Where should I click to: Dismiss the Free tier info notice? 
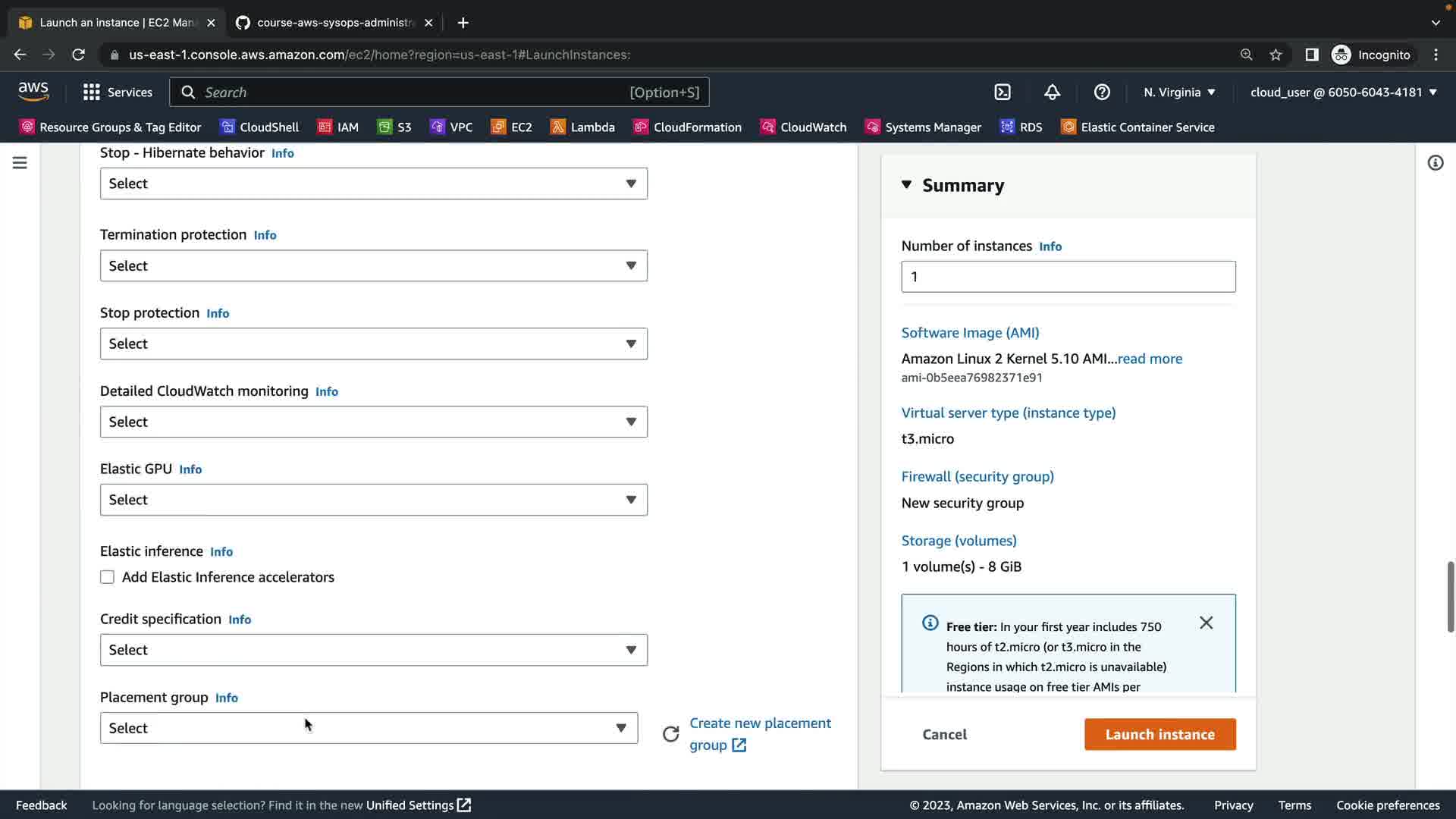click(x=1206, y=623)
